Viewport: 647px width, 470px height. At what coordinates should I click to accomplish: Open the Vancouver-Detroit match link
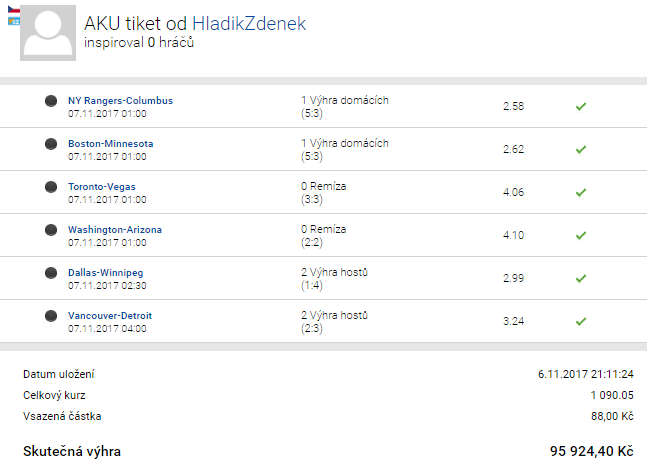pos(110,316)
